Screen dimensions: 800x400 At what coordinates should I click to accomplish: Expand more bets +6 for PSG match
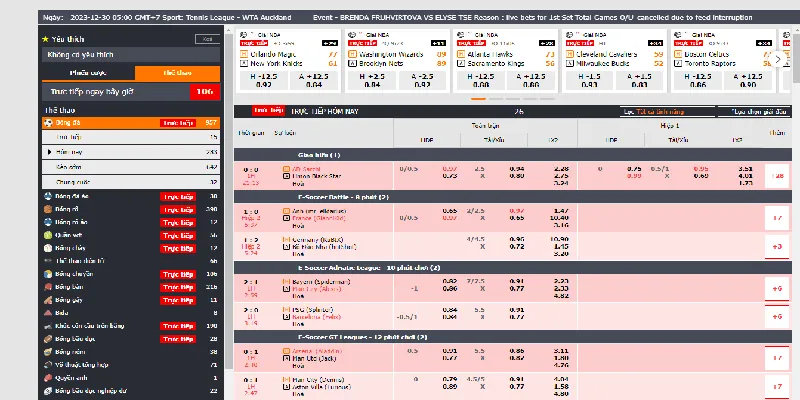[x=777, y=316]
